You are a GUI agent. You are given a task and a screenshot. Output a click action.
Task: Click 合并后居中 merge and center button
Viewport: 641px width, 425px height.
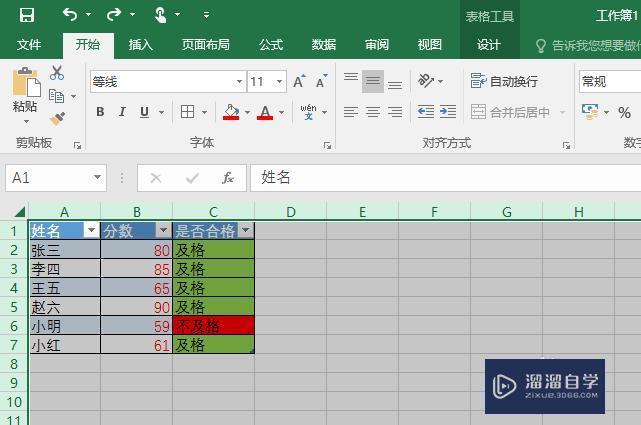[x=510, y=112]
